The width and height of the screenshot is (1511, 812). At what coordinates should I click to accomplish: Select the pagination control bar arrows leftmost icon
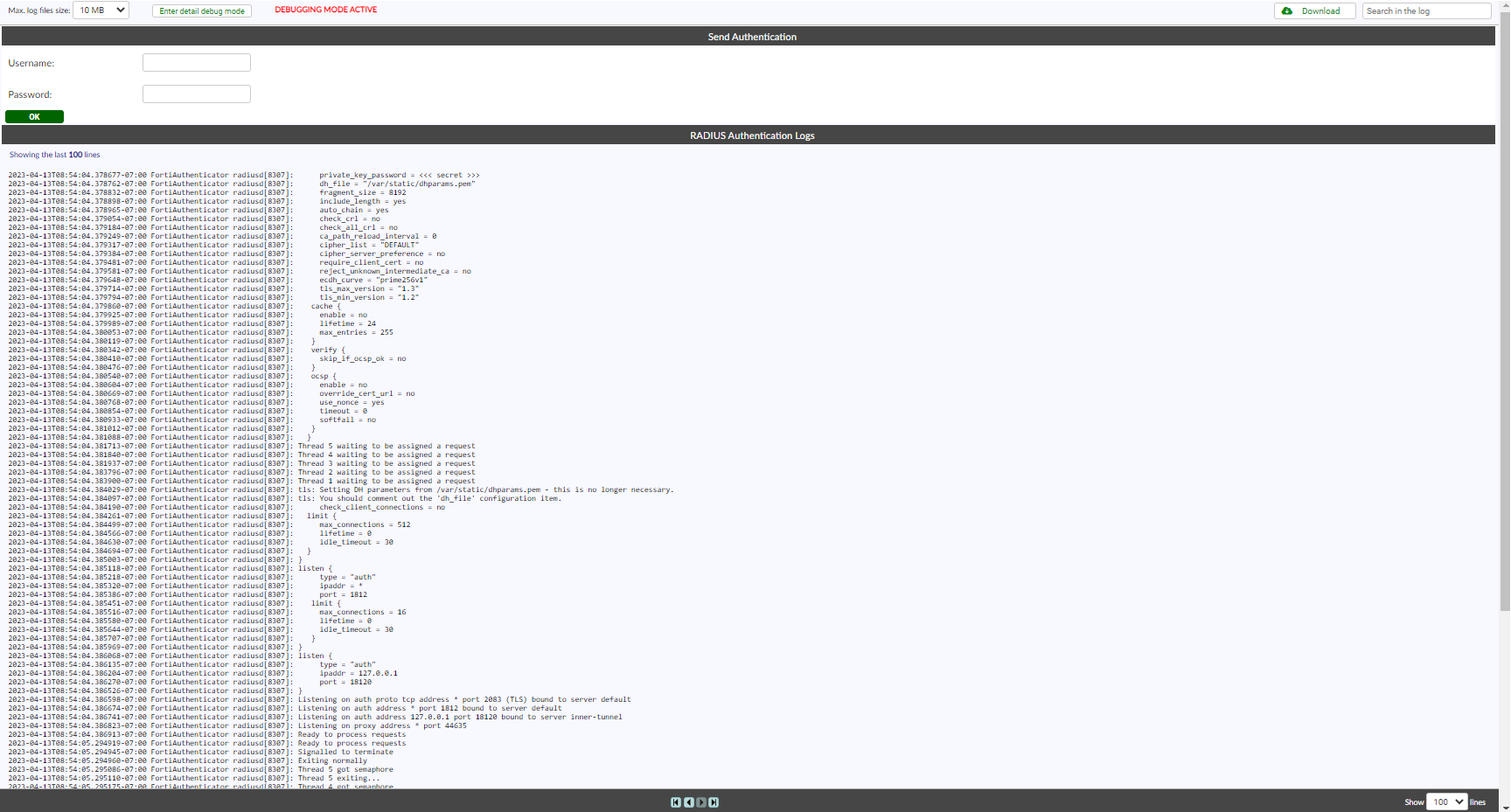pos(675,802)
